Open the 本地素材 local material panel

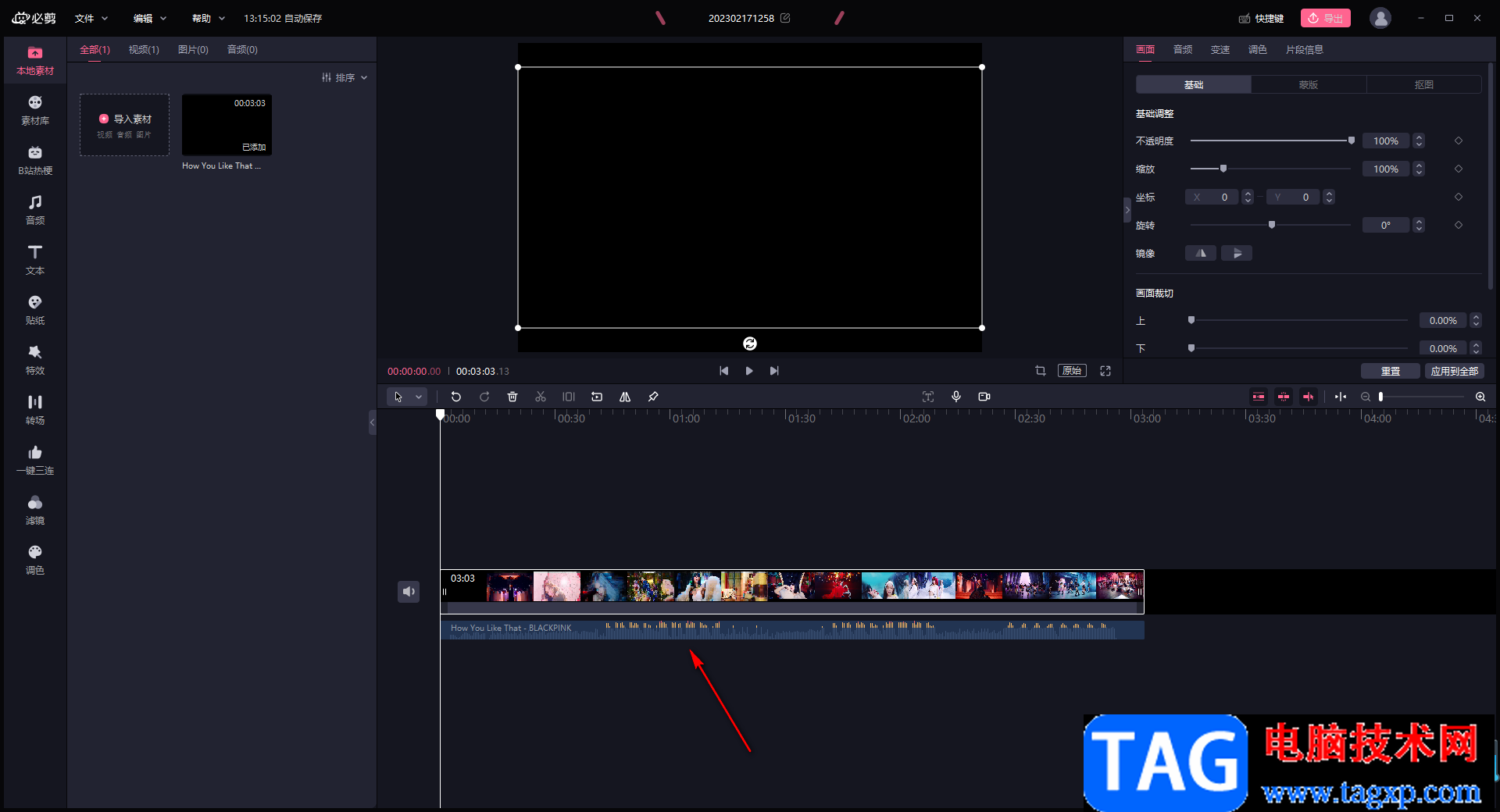pos(35,61)
